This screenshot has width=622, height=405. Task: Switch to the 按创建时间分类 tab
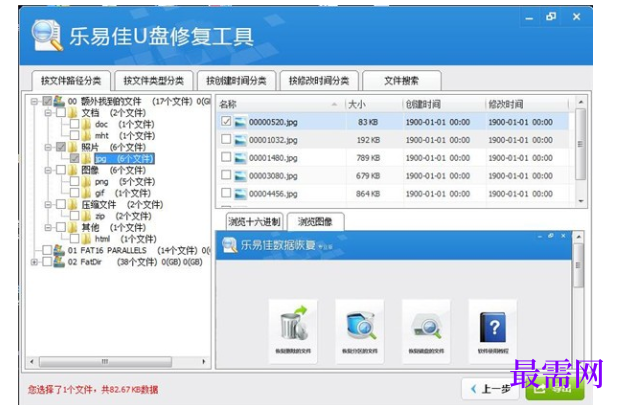click(x=236, y=81)
